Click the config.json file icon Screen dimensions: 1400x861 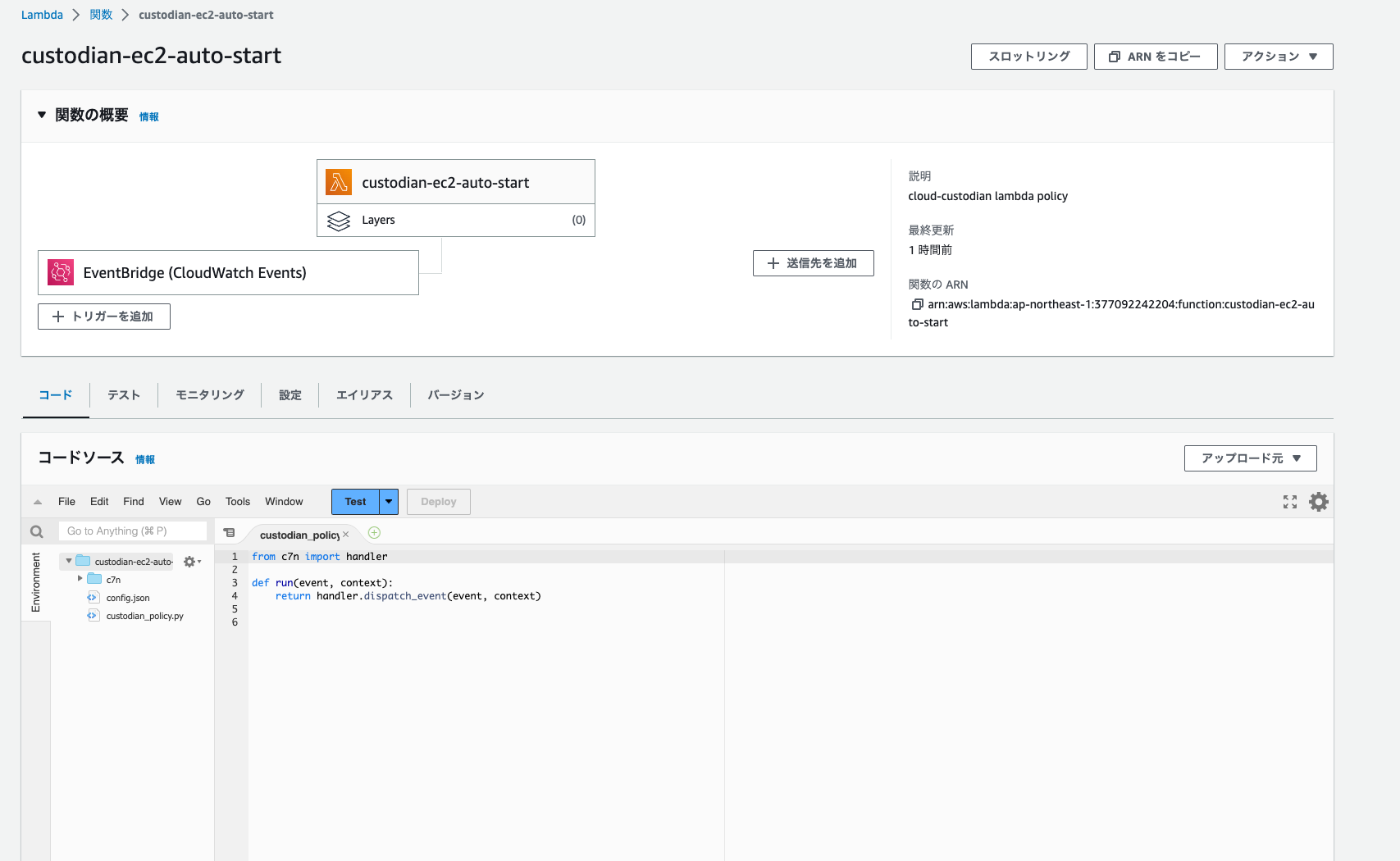[93, 598]
